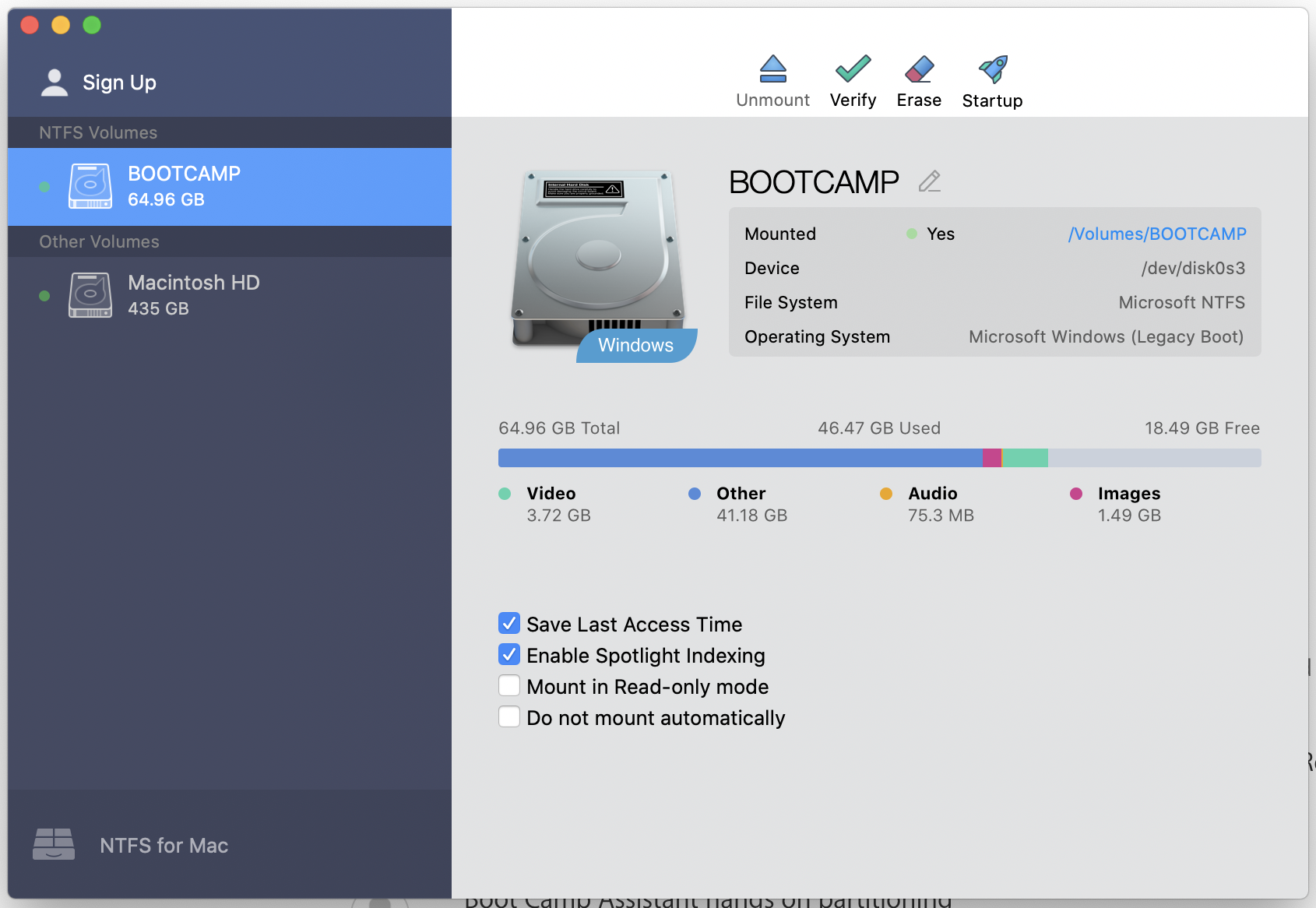Click the Sign Up user icon
The height and width of the screenshot is (908, 1316).
54,81
